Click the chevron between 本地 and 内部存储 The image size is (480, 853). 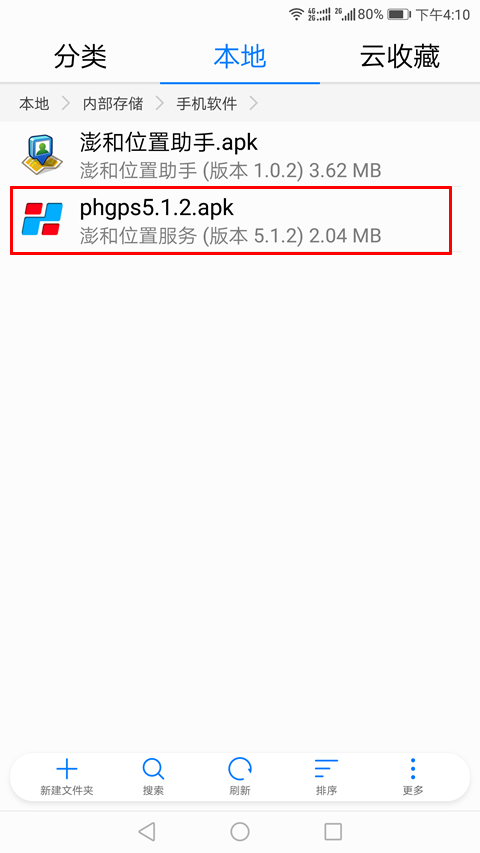pos(66,103)
